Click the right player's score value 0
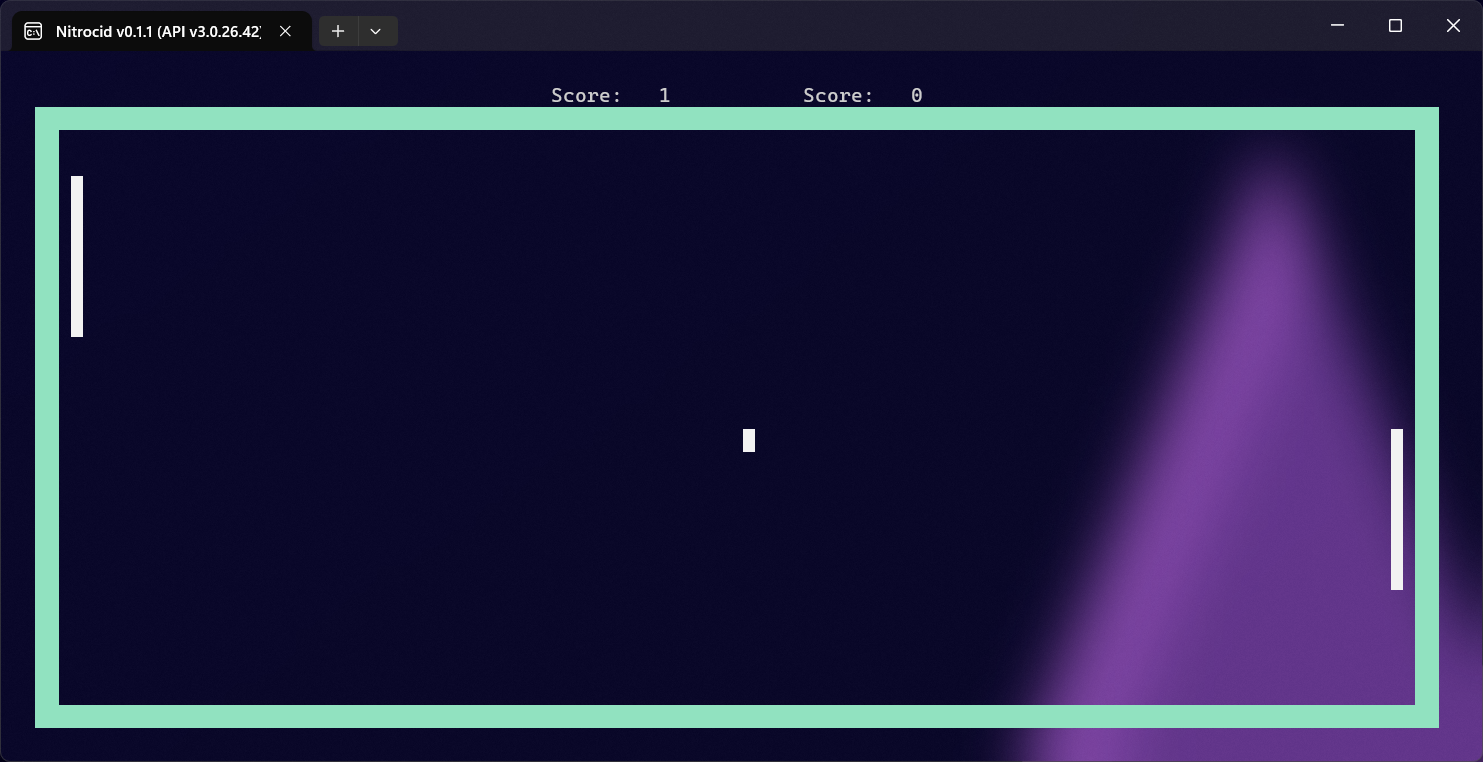The height and width of the screenshot is (762, 1483). pos(917,96)
